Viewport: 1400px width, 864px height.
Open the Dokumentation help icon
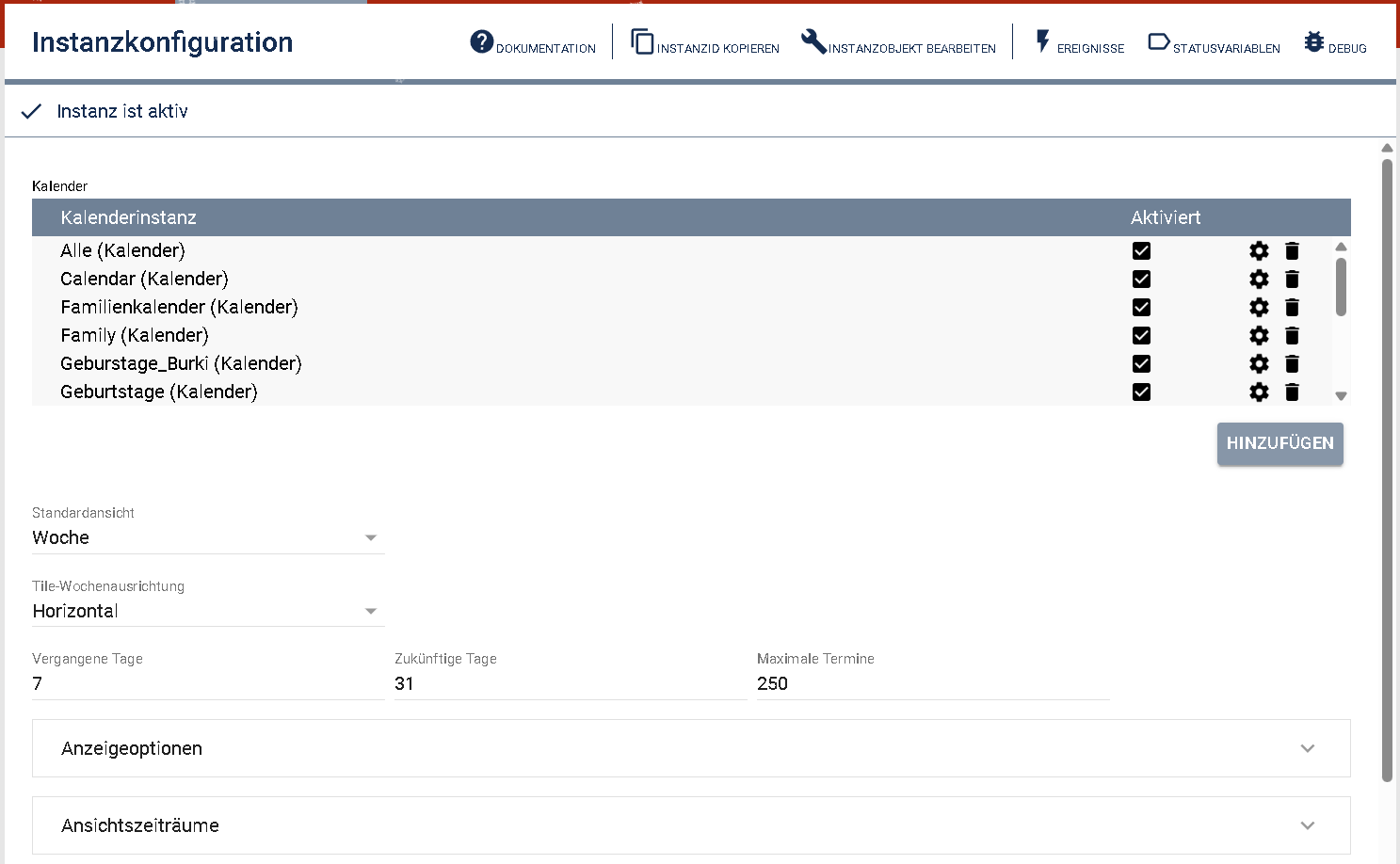pos(482,42)
